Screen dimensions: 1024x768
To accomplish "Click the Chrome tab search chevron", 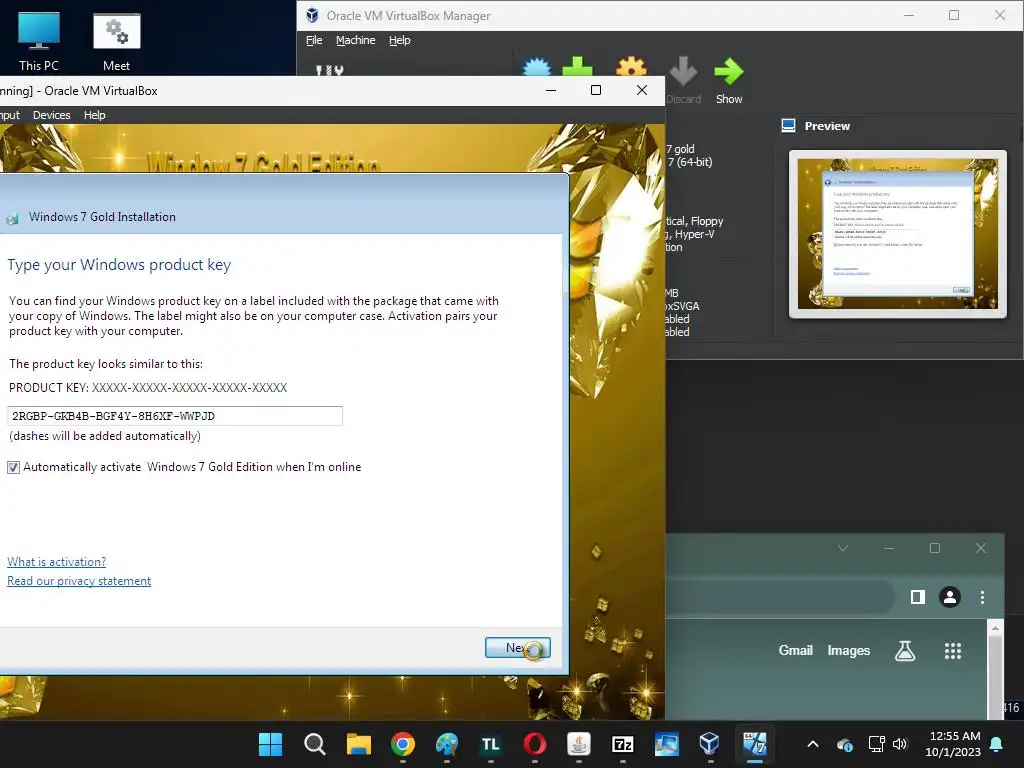I will pyautogui.click(x=843, y=549).
